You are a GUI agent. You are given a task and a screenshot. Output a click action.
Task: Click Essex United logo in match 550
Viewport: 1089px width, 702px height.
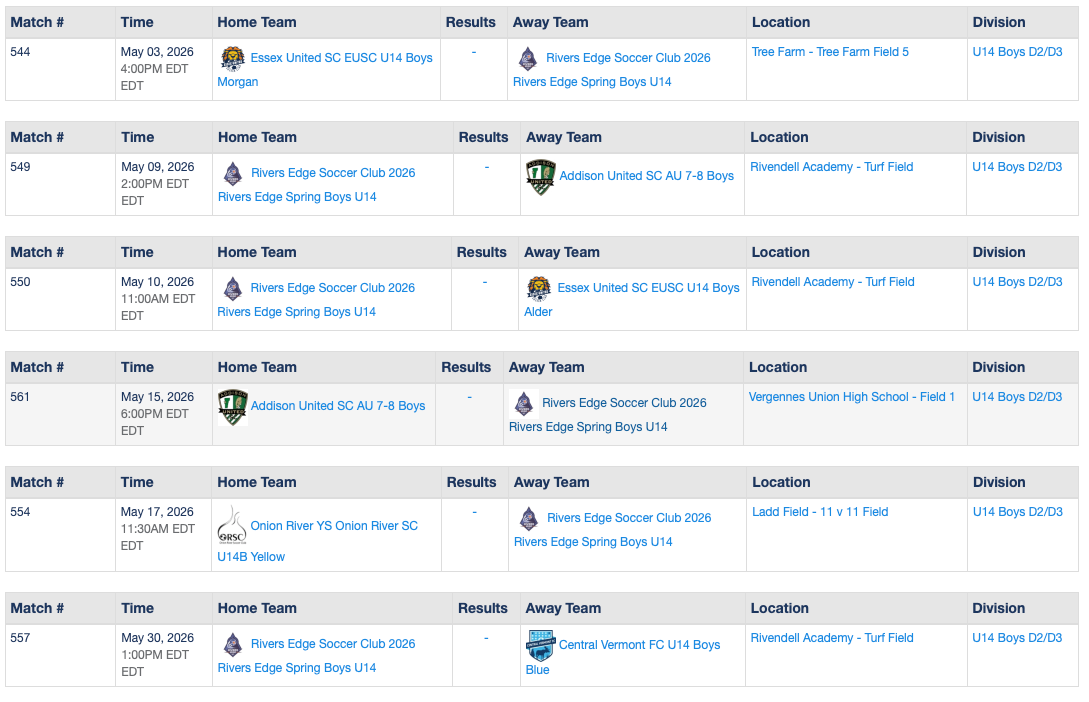tap(539, 289)
